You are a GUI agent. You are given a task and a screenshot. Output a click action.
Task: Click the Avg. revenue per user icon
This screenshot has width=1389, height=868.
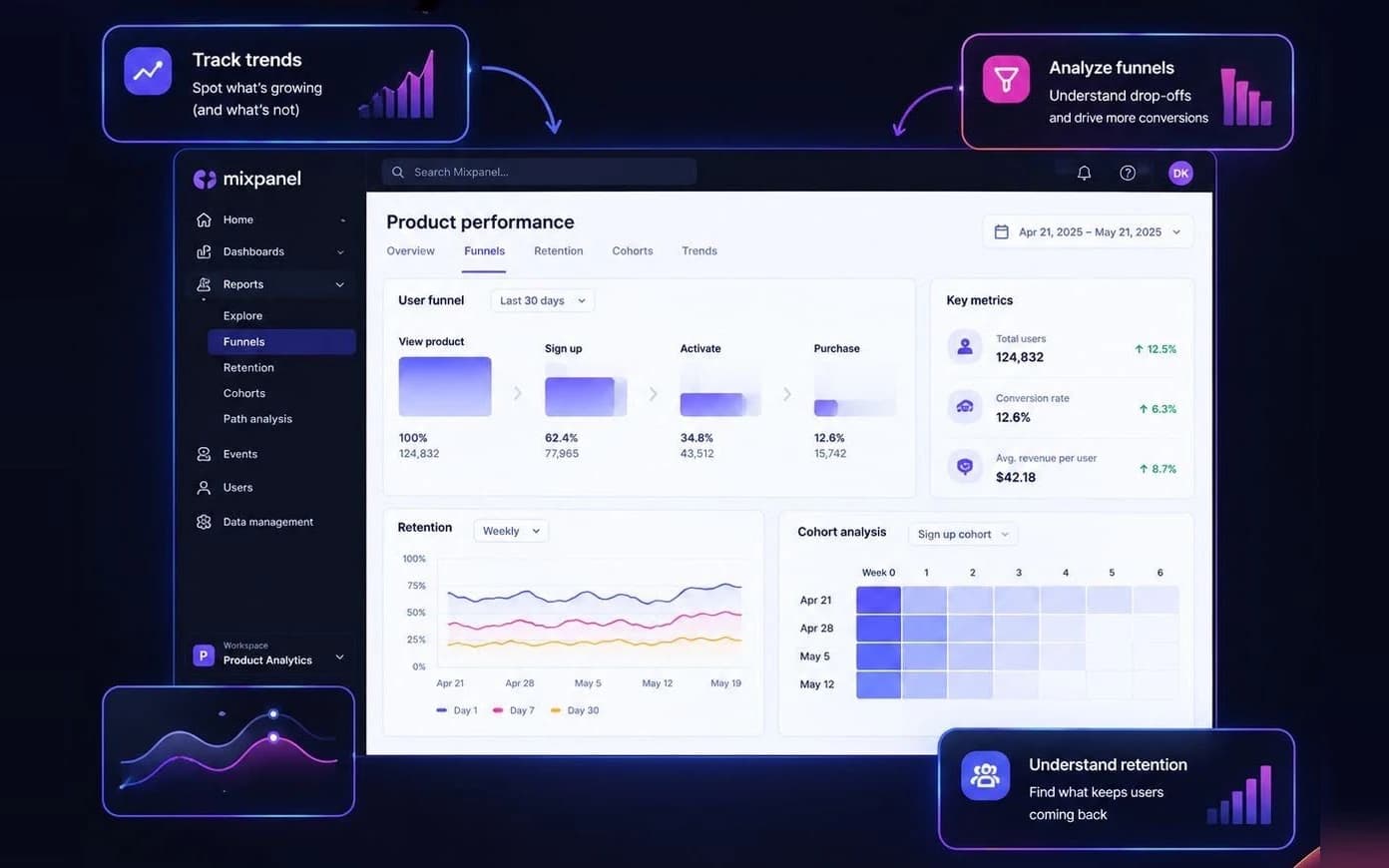click(x=965, y=466)
